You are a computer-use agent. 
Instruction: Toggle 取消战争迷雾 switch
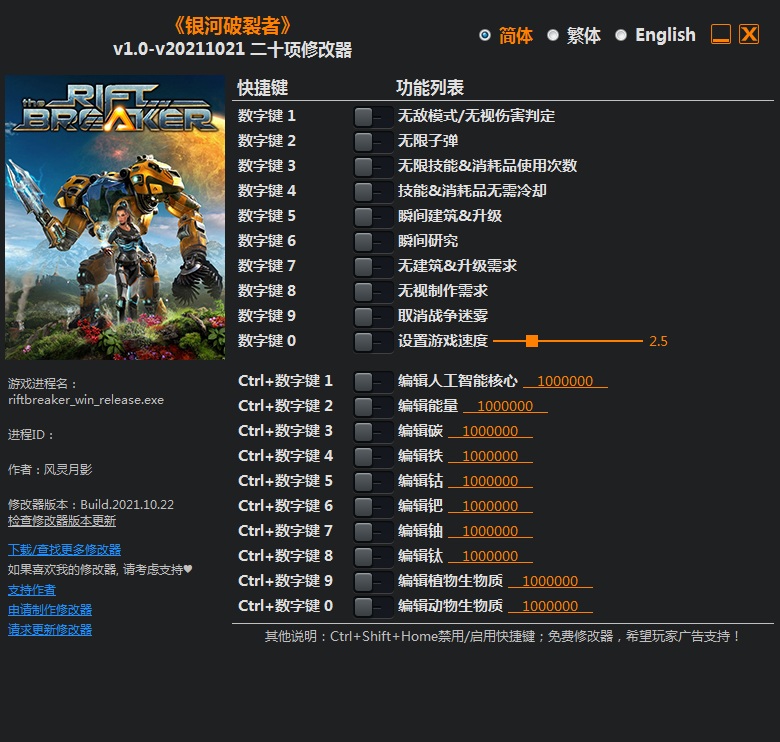pos(372,316)
